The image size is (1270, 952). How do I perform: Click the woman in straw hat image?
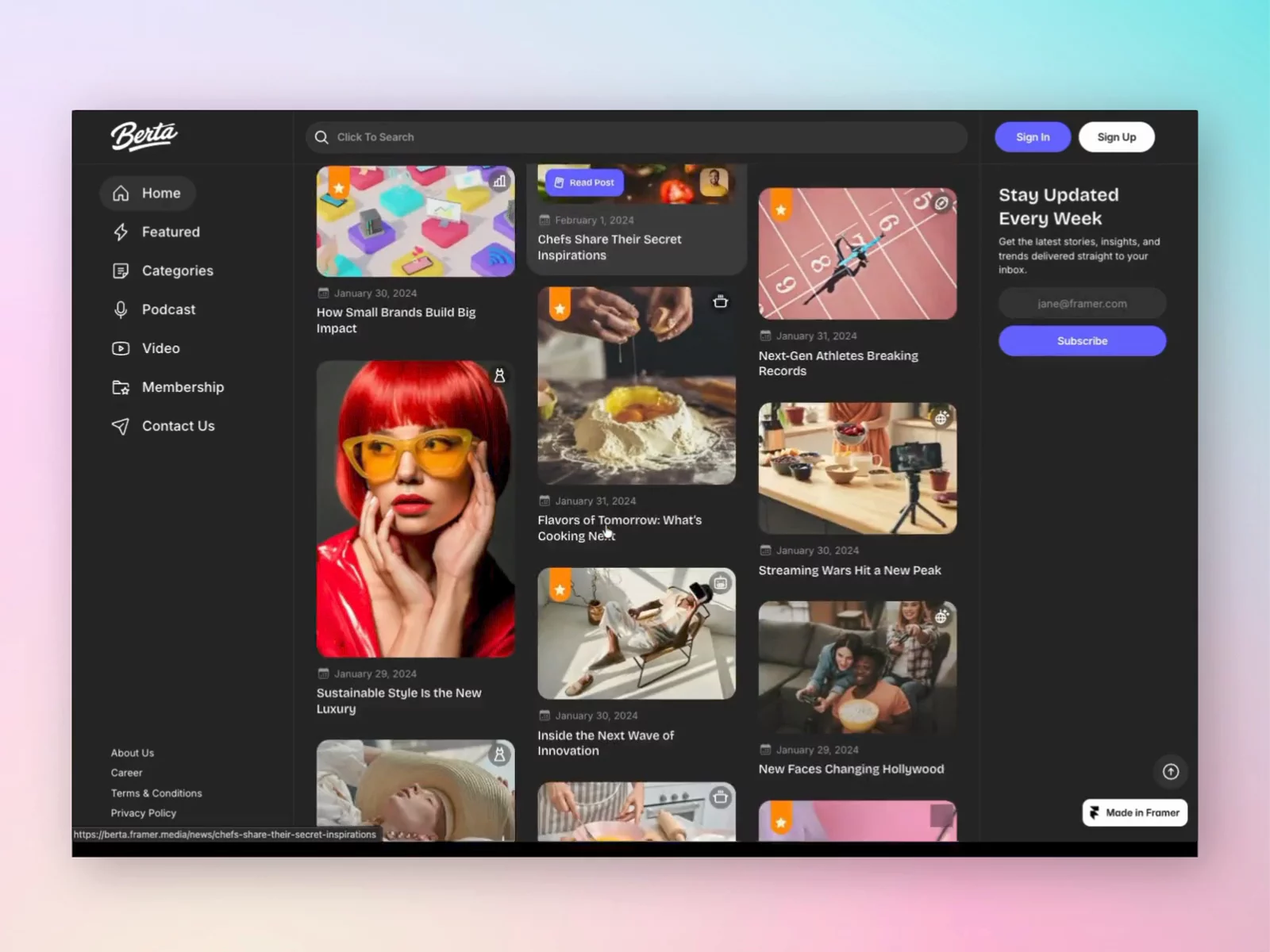[416, 790]
